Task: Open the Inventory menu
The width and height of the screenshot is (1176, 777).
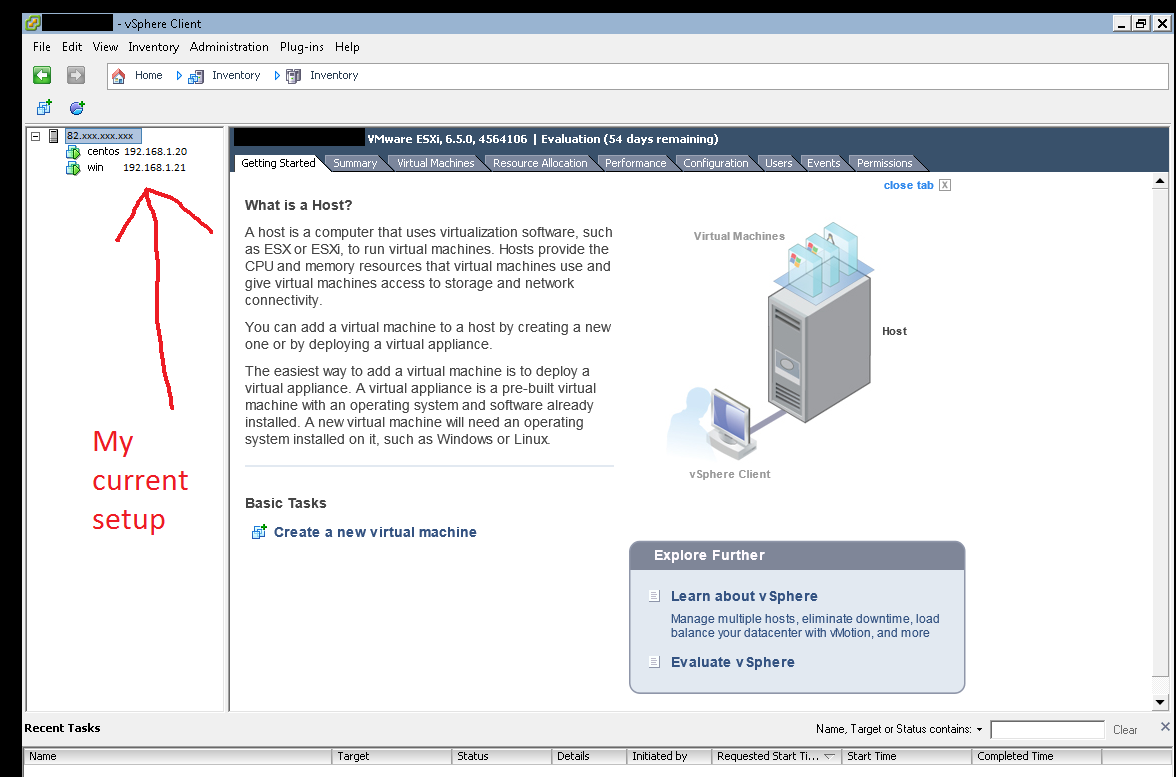Action: pos(154,46)
